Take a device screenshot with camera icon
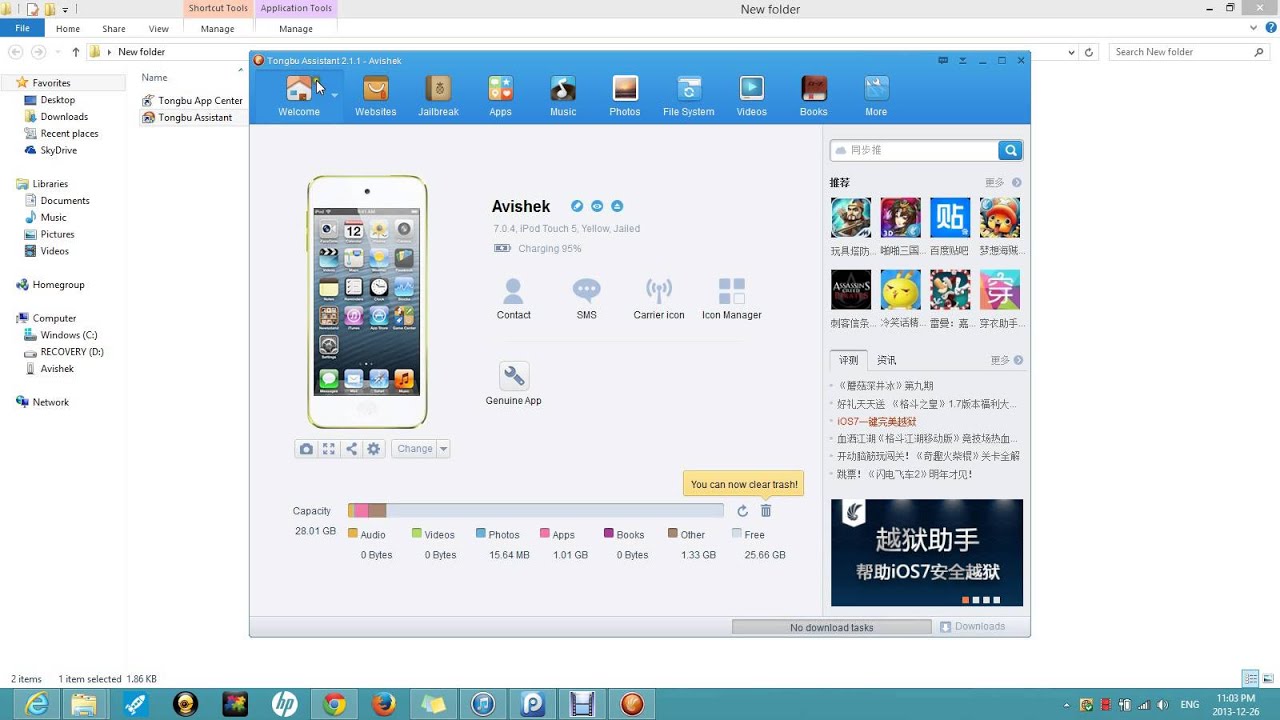The image size is (1280, 720). [306, 449]
